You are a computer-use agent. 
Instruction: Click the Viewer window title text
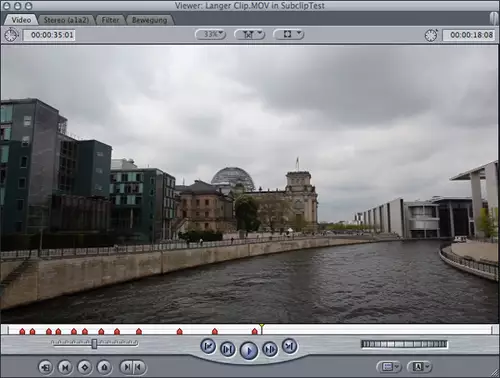pos(250,6)
